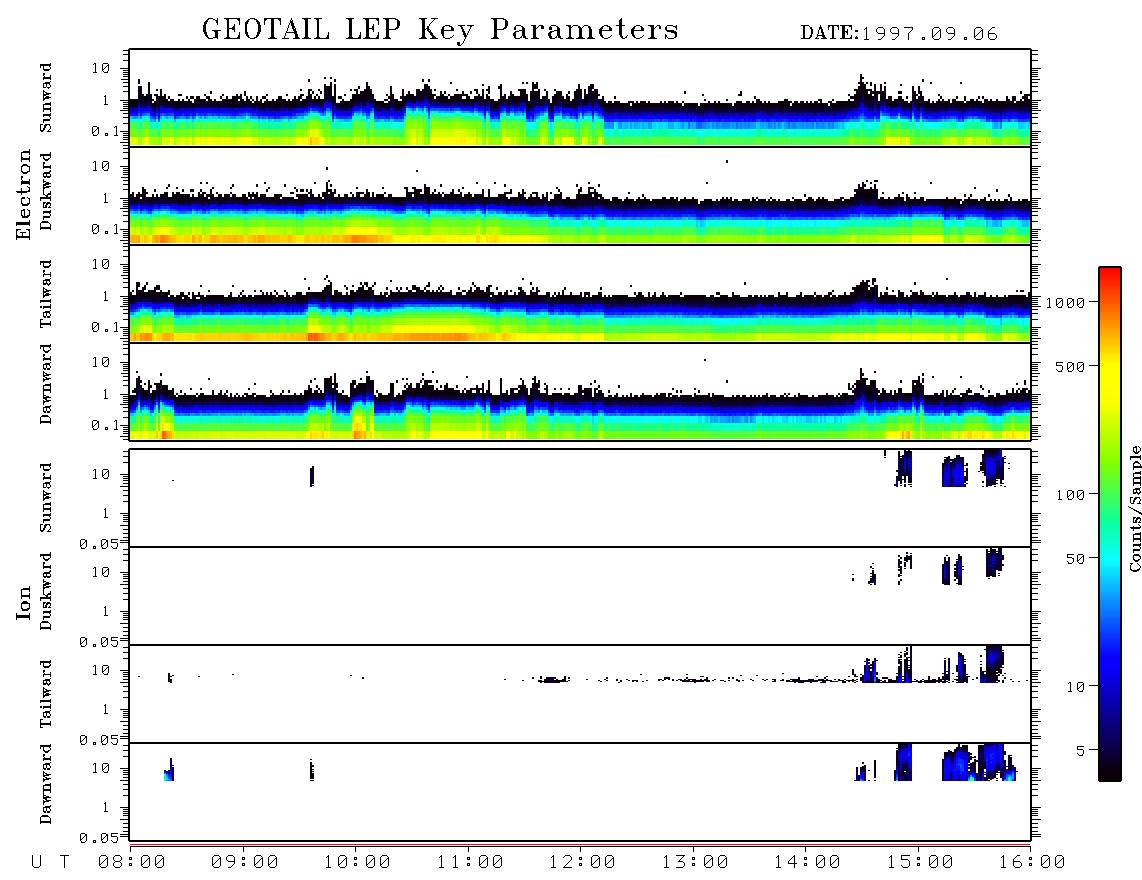Open the Ion Duskward spectrogram panel
The width and height of the screenshot is (1142, 880).
pos(580,596)
